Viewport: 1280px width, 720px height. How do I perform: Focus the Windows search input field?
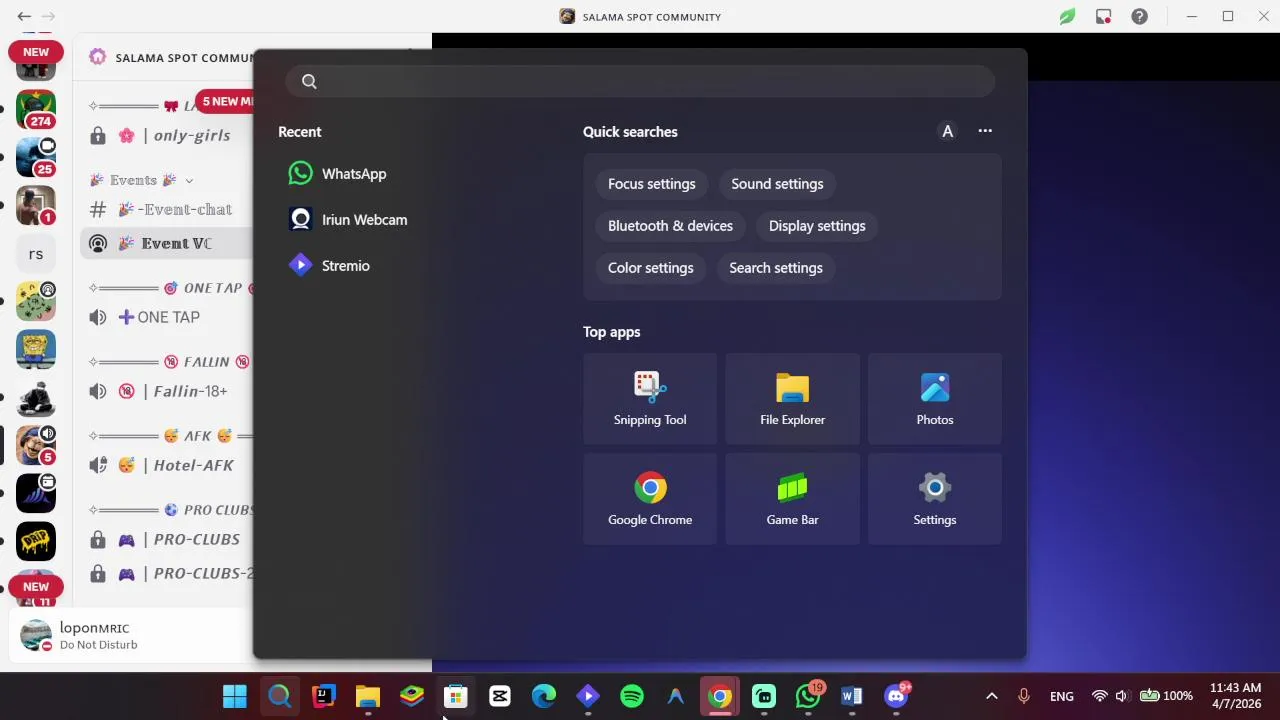pos(640,82)
